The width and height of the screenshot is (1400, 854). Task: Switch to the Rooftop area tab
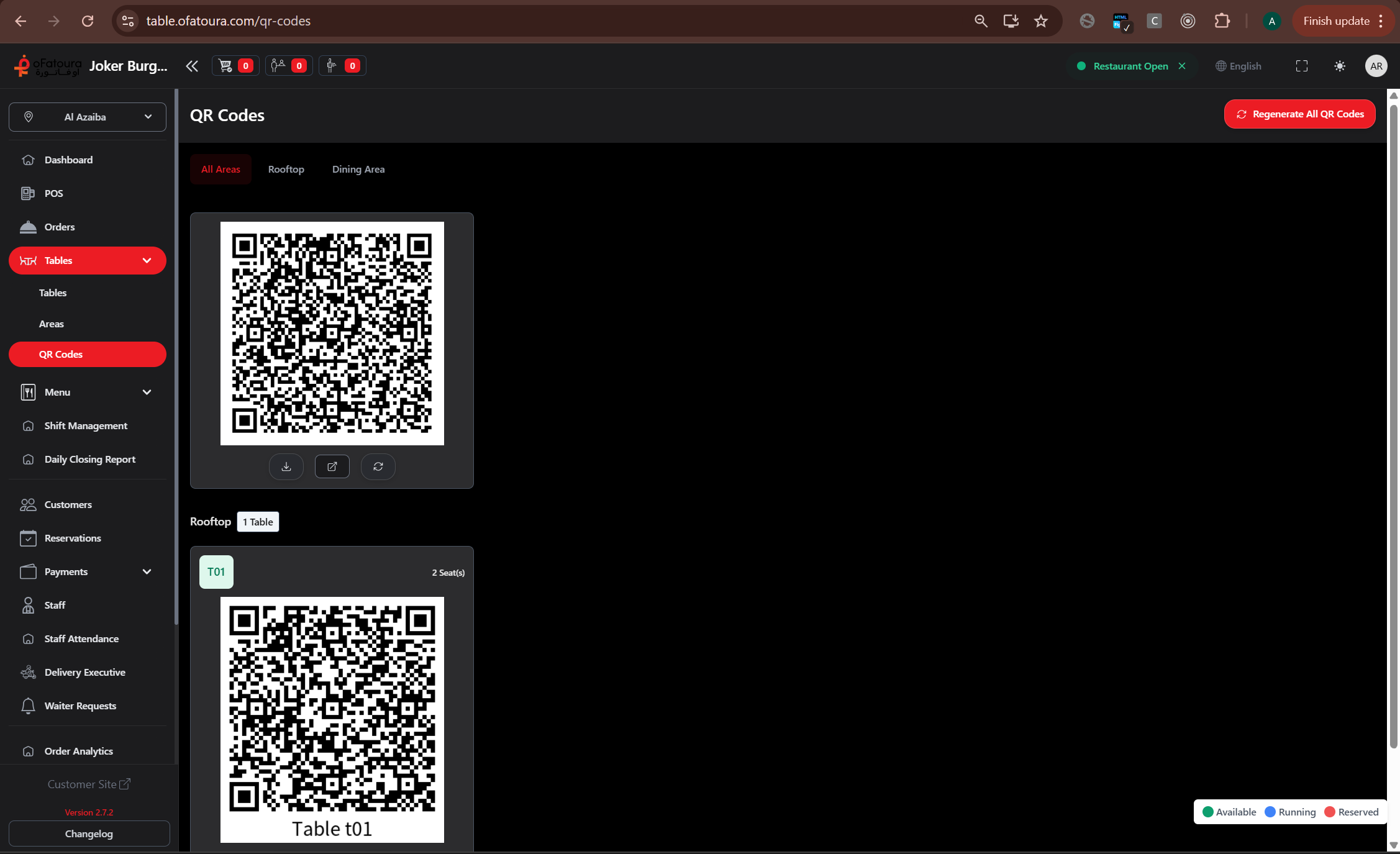[286, 169]
